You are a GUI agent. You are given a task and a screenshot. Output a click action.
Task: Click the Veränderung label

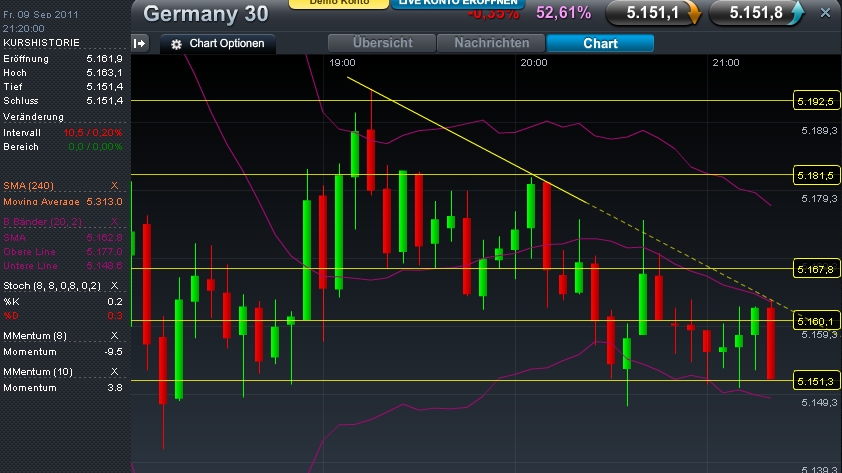(33, 117)
